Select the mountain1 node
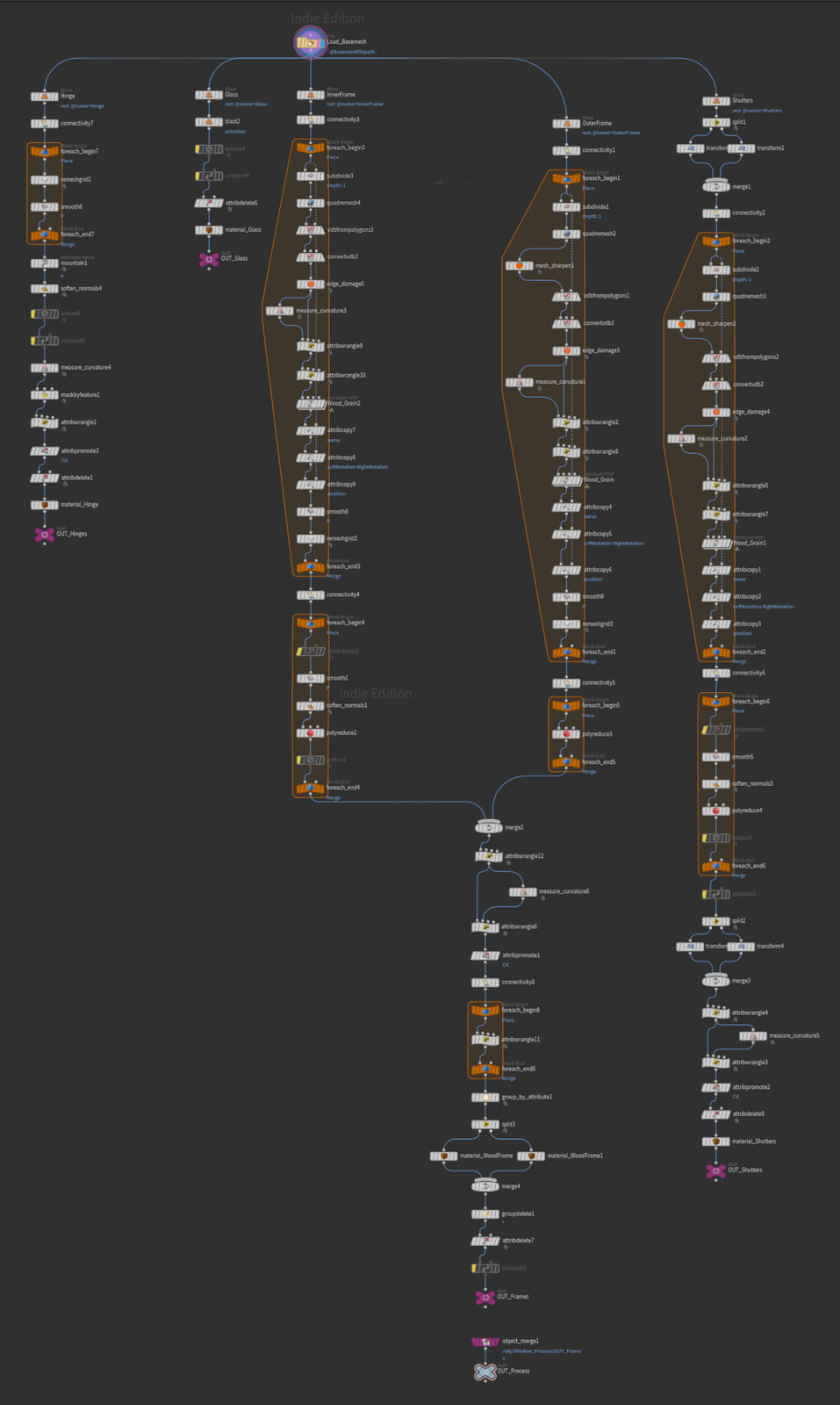 tap(45, 263)
